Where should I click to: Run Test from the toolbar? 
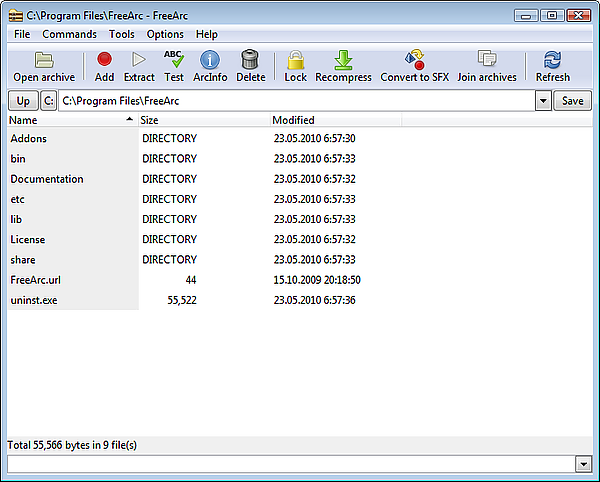[174, 60]
